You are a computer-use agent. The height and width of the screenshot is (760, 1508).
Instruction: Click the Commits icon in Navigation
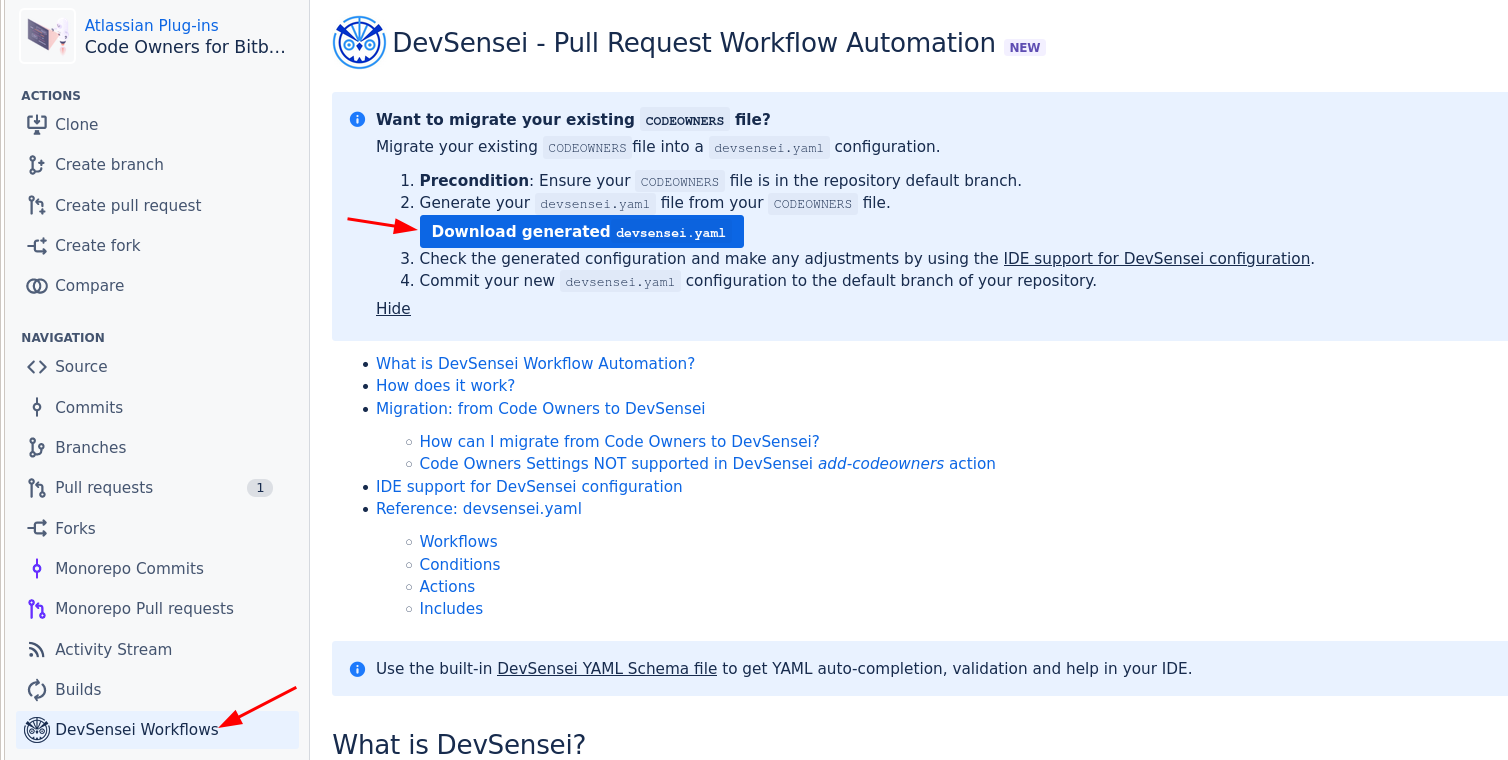(37, 407)
